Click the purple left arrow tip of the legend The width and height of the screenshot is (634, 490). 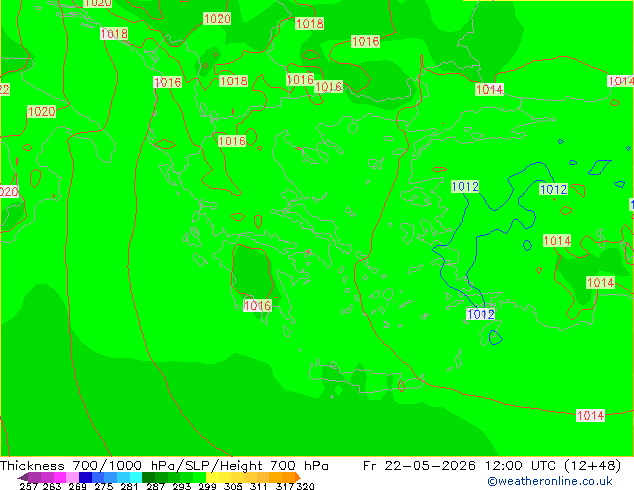coord(22,477)
